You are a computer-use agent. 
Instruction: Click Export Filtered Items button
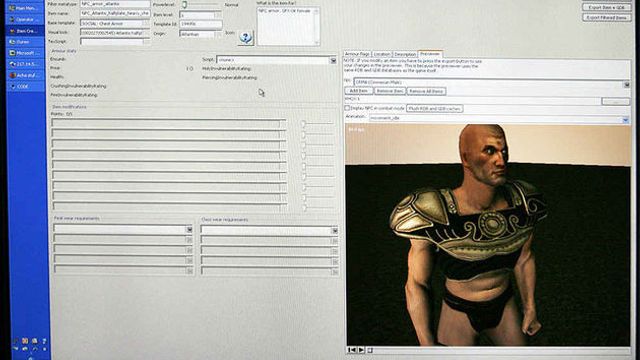(x=607, y=18)
